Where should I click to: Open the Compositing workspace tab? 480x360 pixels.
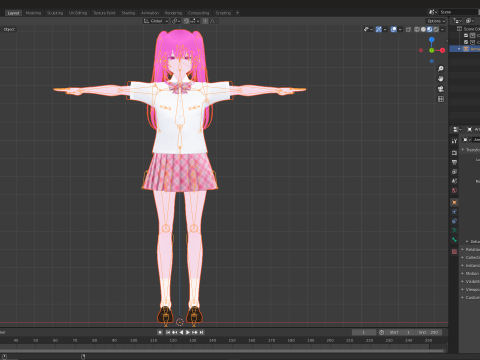pos(198,13)
